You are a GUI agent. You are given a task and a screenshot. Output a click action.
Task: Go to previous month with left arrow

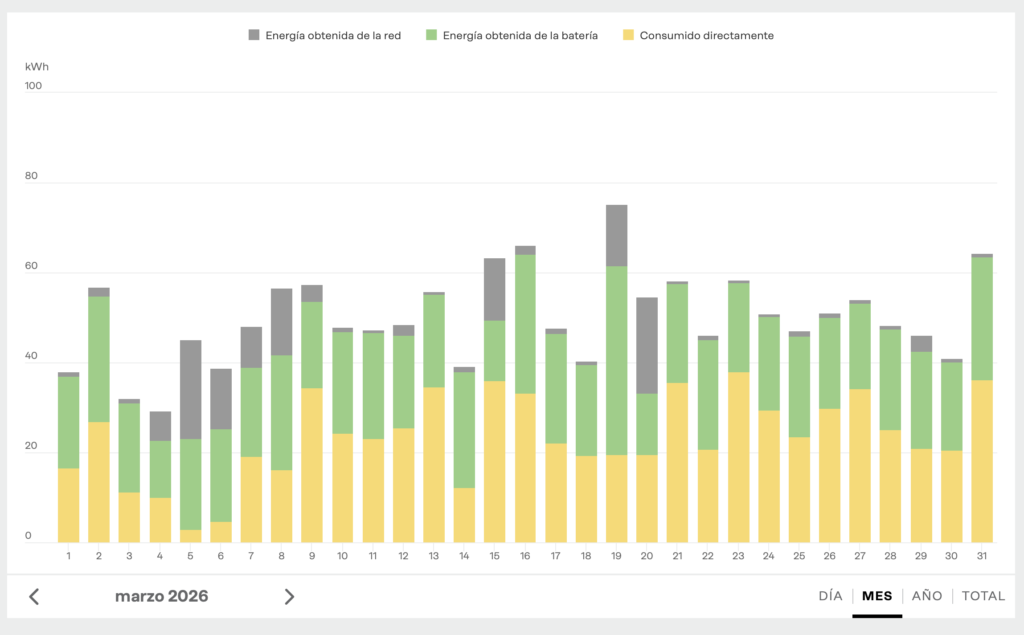click(x=34, y=597)
